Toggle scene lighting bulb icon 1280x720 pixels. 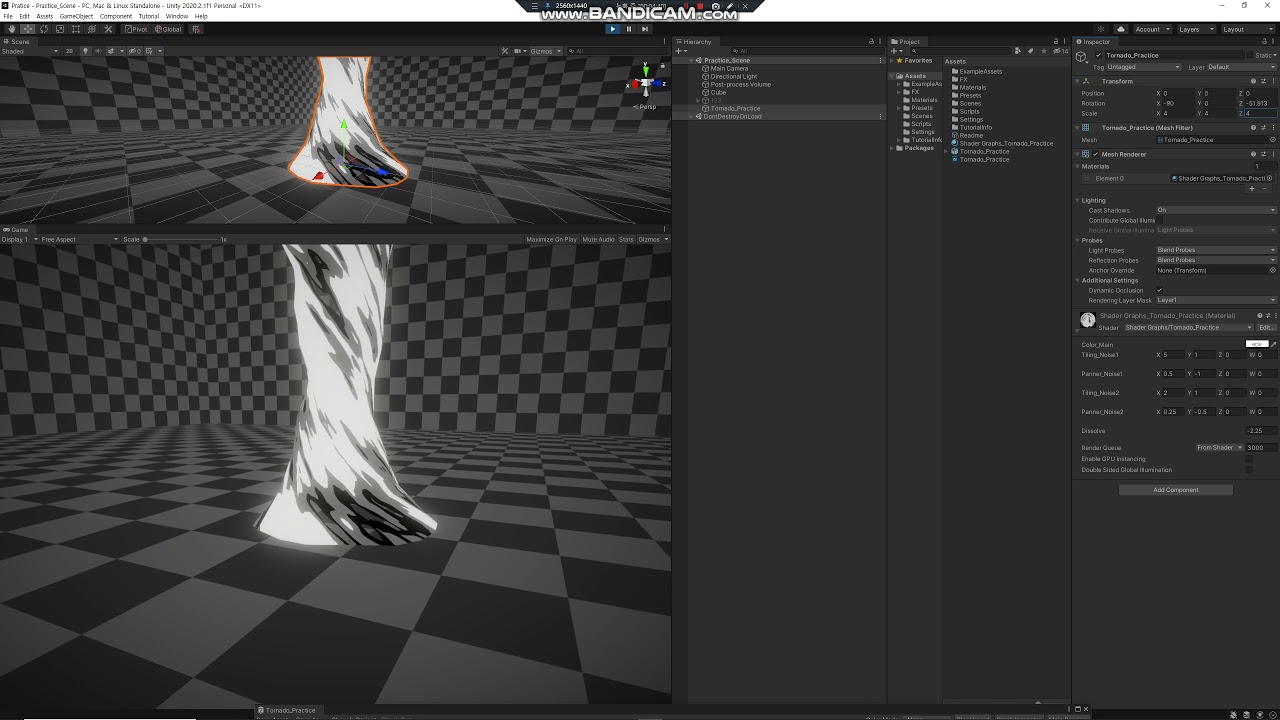click(x=87, y=51)
